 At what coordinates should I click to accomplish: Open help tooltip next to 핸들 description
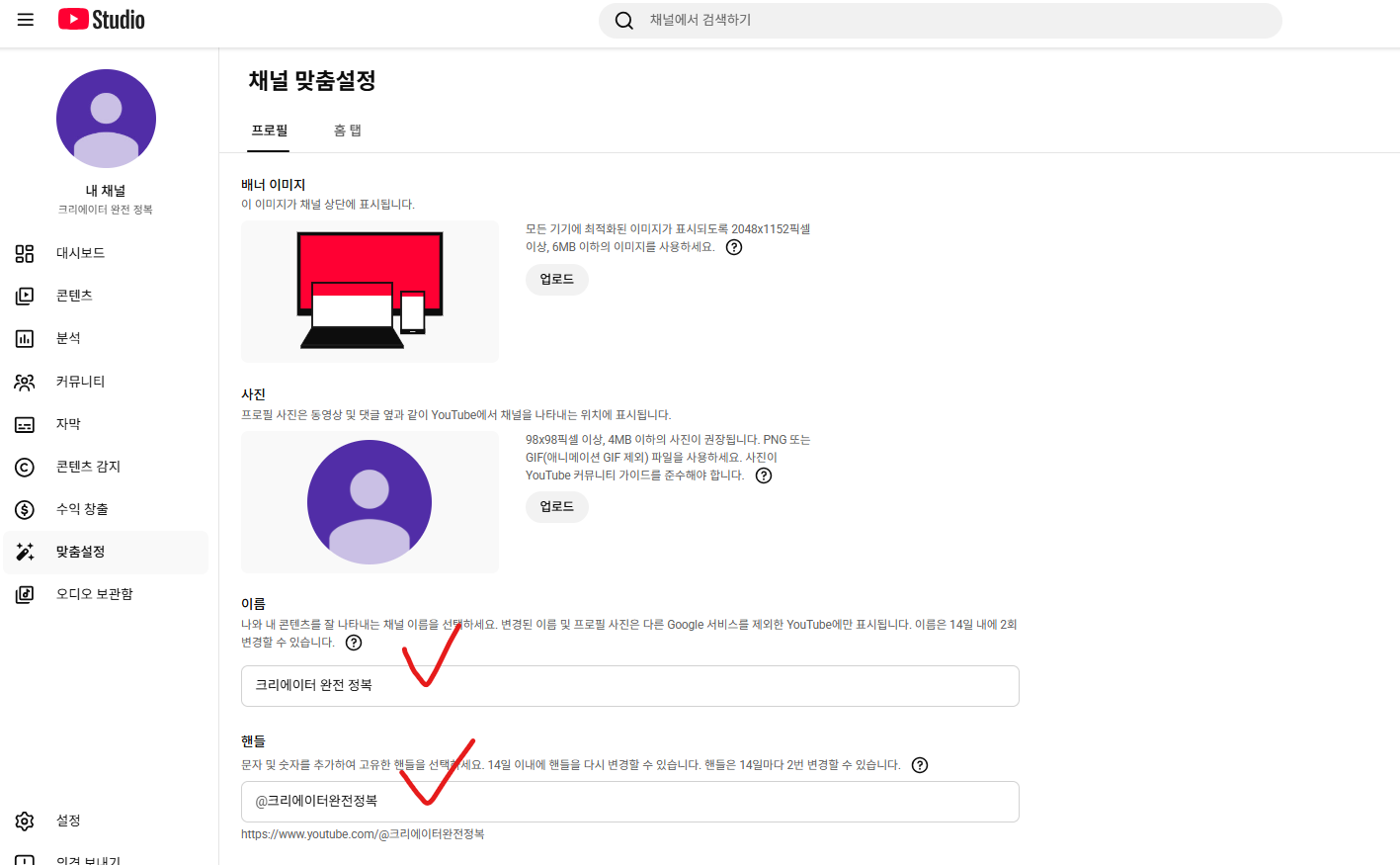pyautogui.click(x=920, y=764)
